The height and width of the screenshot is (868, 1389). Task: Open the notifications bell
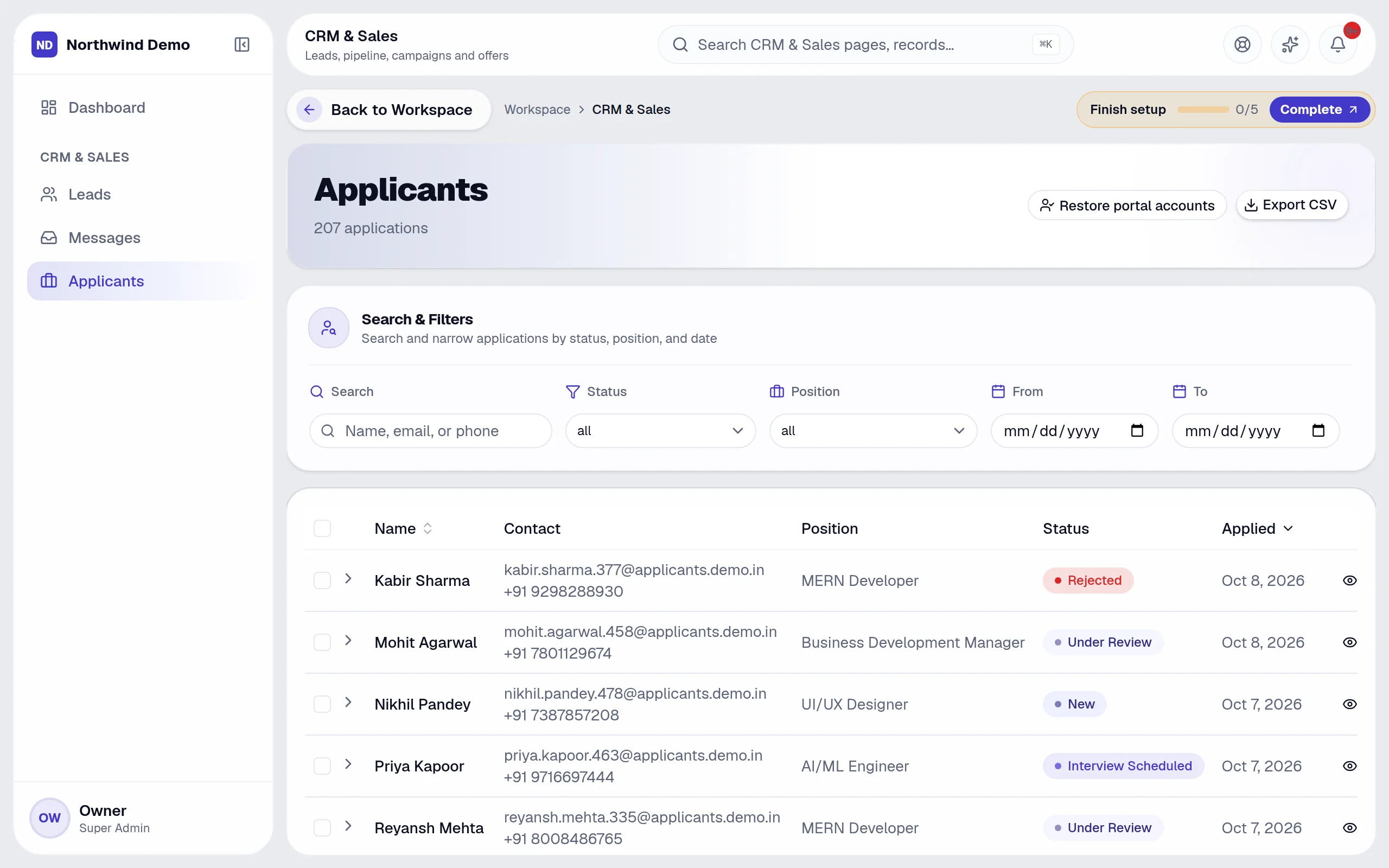(1337, 44)
